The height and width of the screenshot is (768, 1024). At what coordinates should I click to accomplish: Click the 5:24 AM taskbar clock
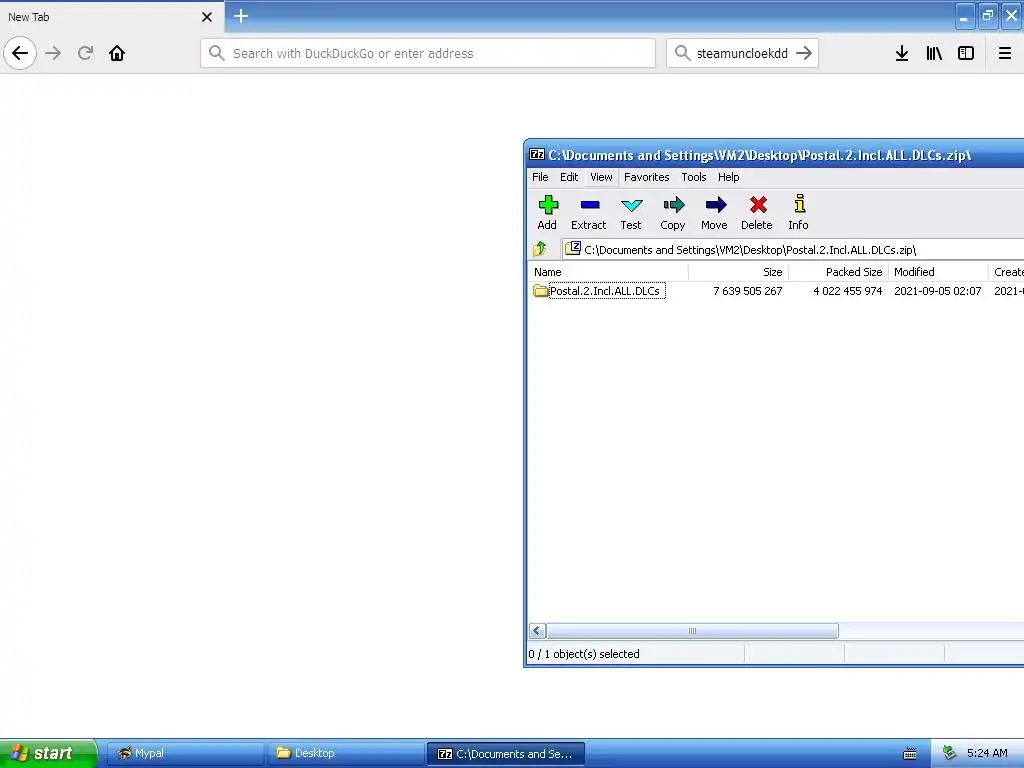(987, 753)
